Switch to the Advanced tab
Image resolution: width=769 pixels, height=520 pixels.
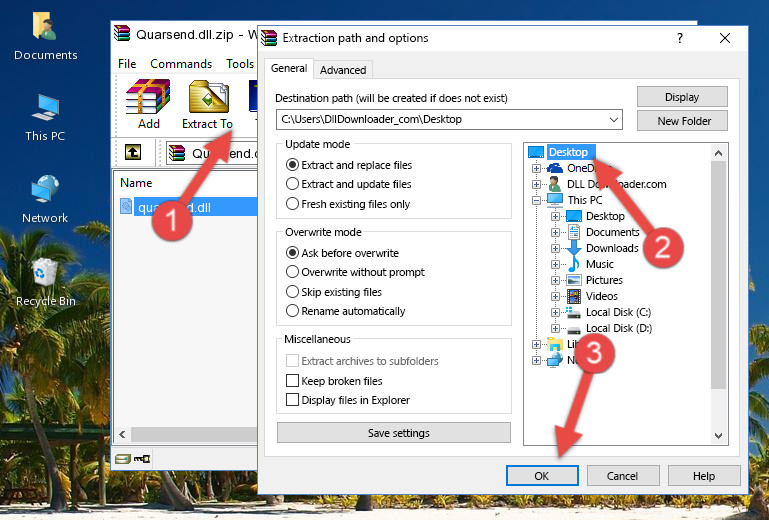pyautogui.click(x=343, y=70)
